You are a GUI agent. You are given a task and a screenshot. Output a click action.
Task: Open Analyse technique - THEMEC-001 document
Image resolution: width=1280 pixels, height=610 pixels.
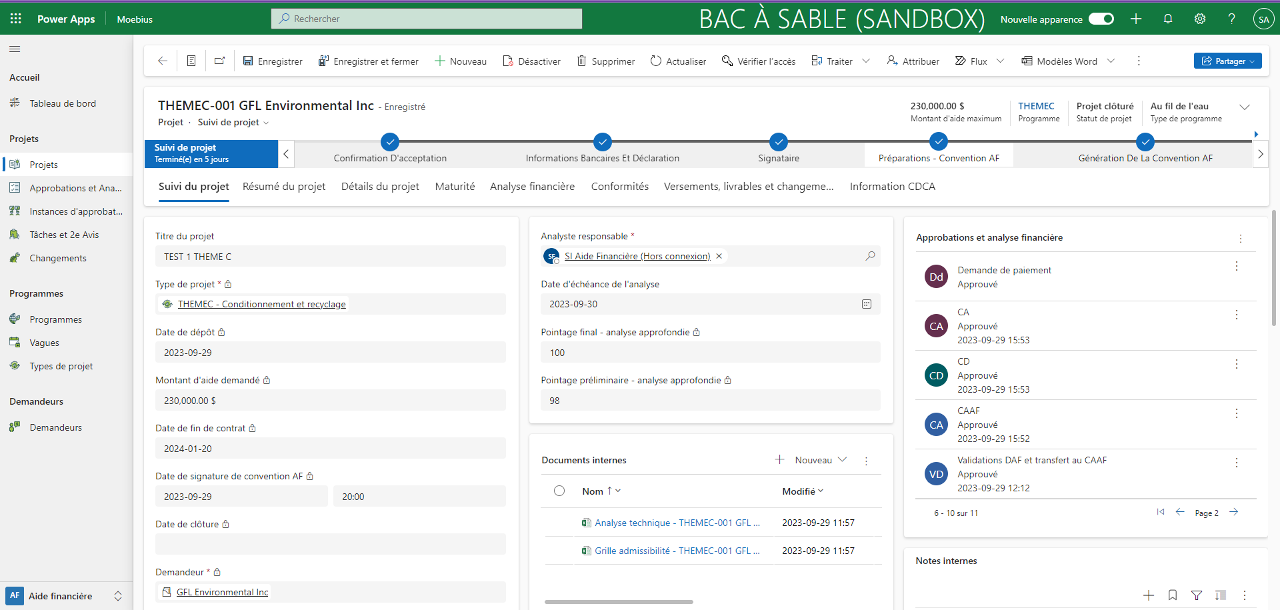677,522
